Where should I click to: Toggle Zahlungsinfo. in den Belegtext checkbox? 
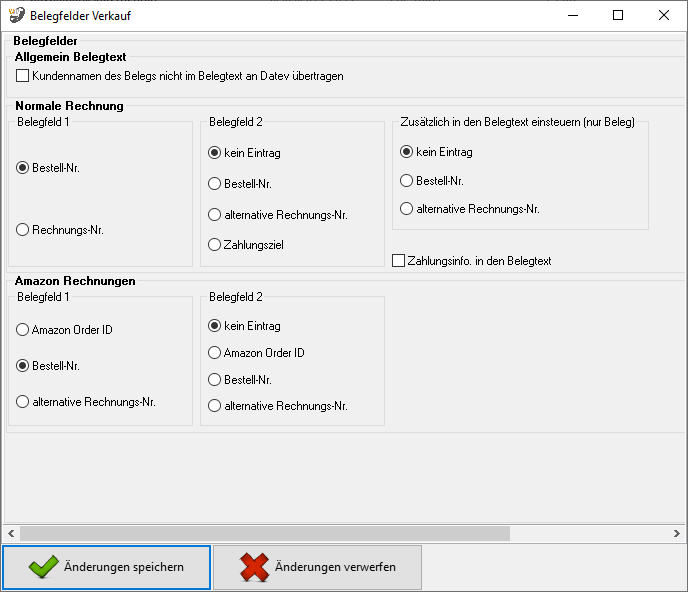tap(399, 261)
